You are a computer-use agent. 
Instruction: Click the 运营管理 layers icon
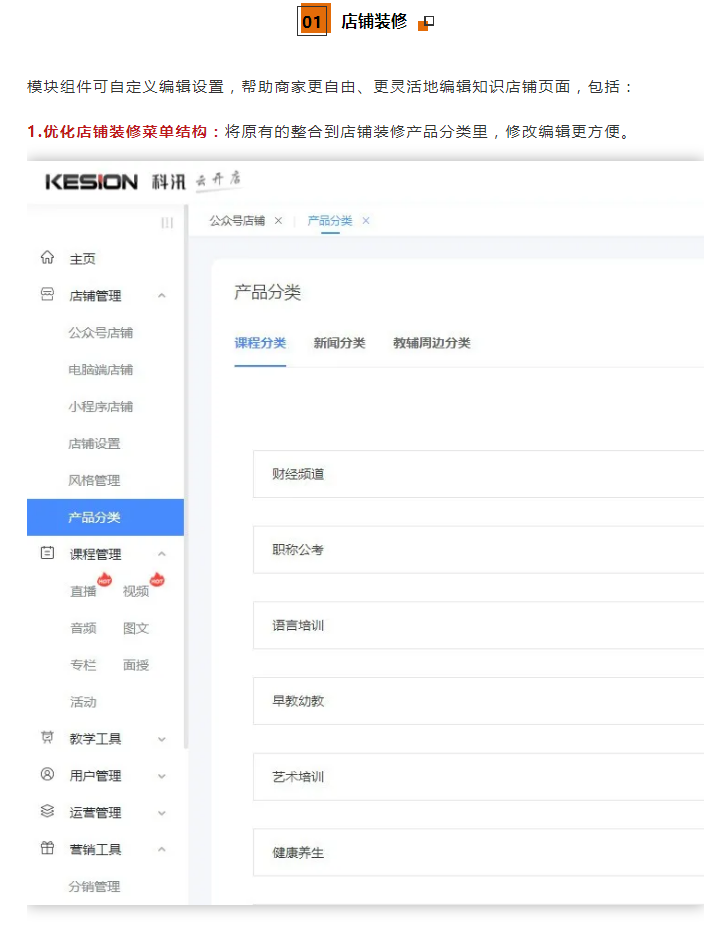pos(47,812)
